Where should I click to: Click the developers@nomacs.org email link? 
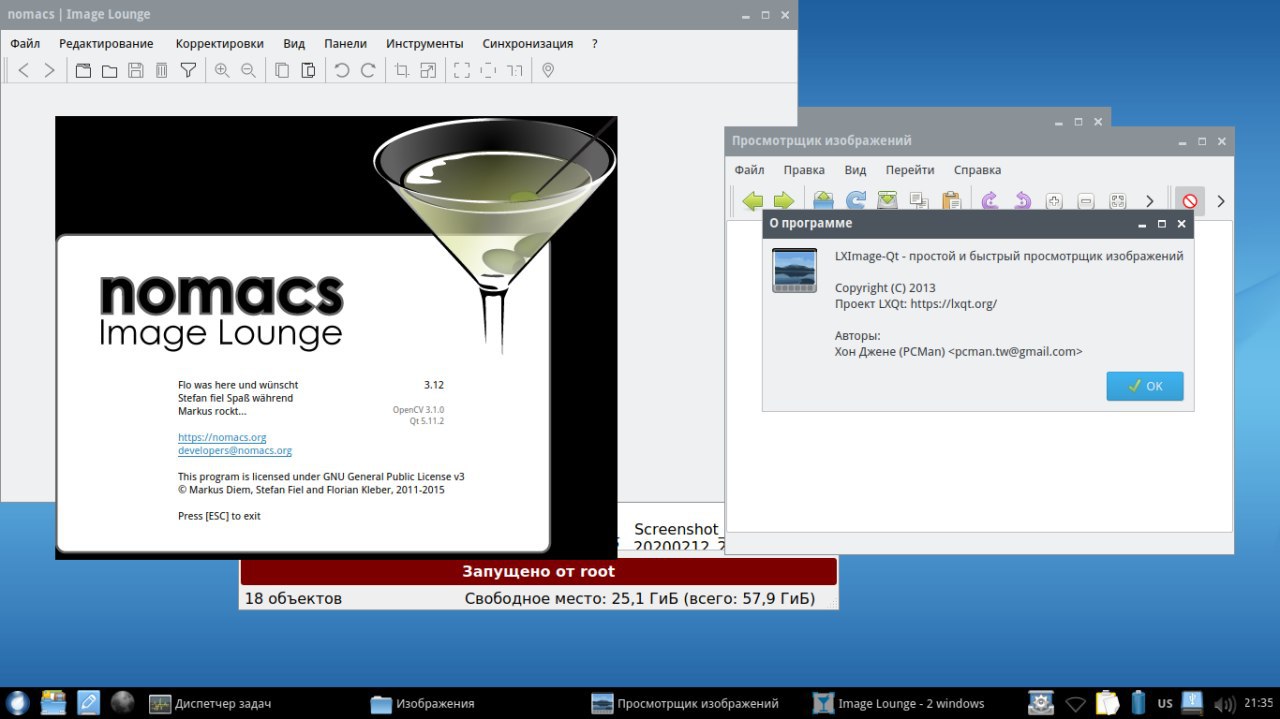click(235, 450)
